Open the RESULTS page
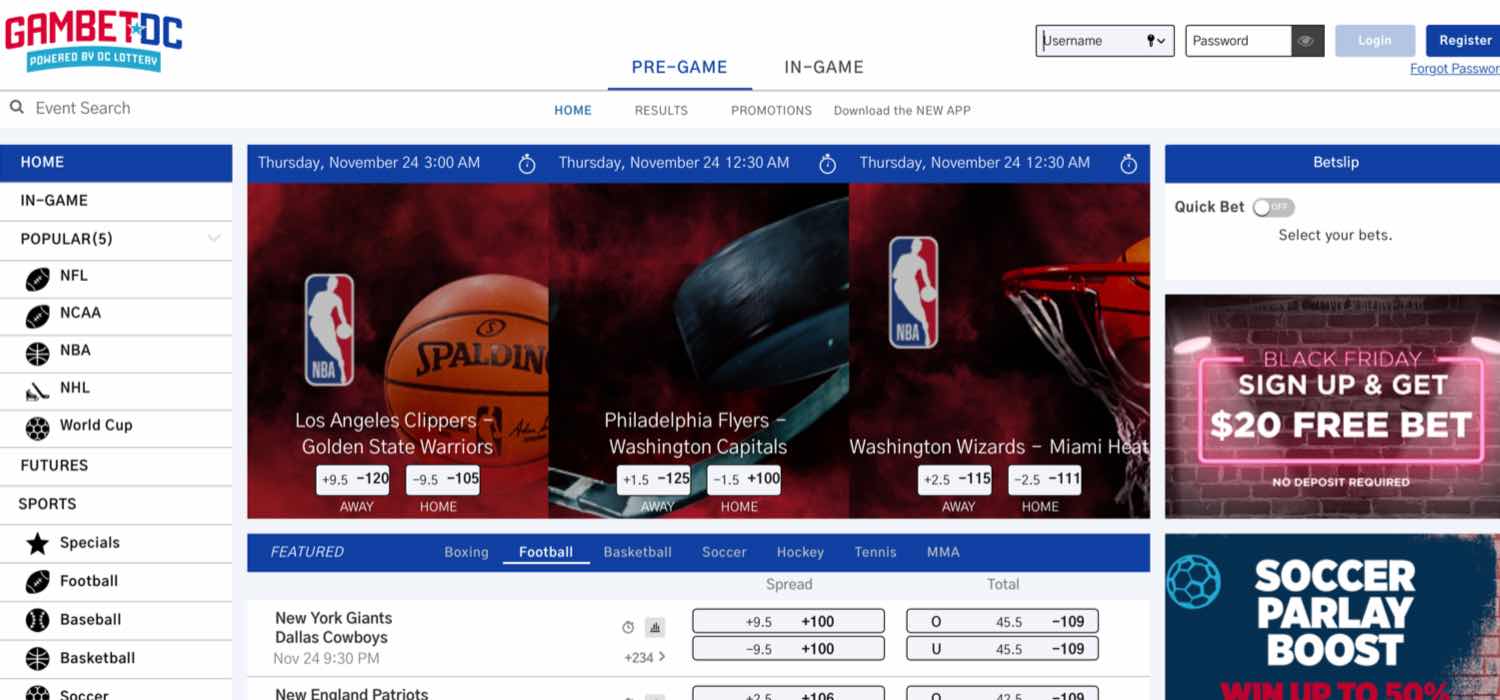The width and height of the screenshot is (1500, 700). [x=661, y=110]
